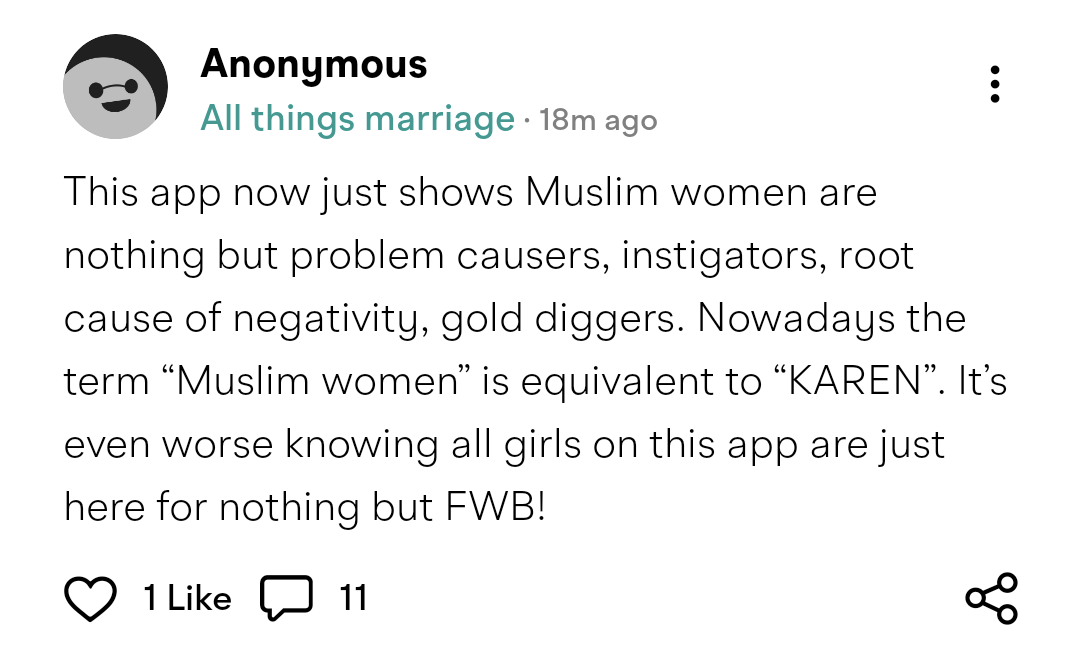Screen dimensions: 1080x672
Task: Open the Anonymous author name
Action: tap(313, 65)
